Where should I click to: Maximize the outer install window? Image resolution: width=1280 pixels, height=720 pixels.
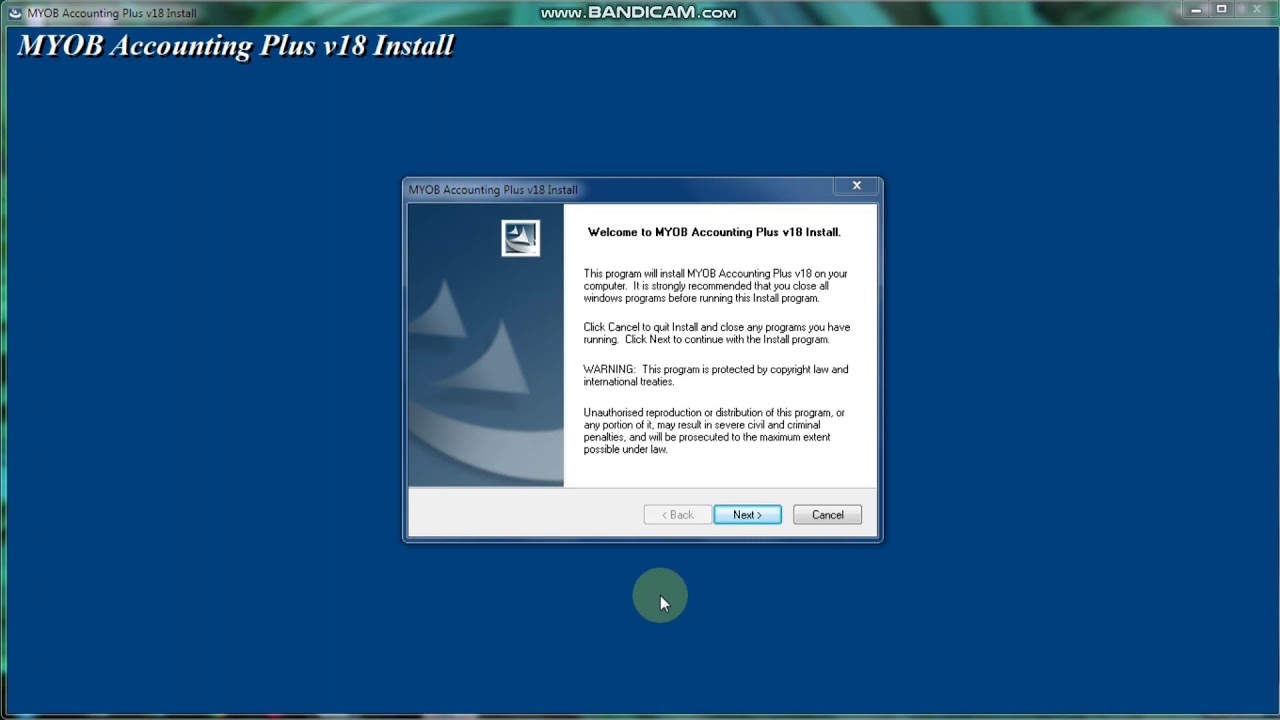point(1221,10)
